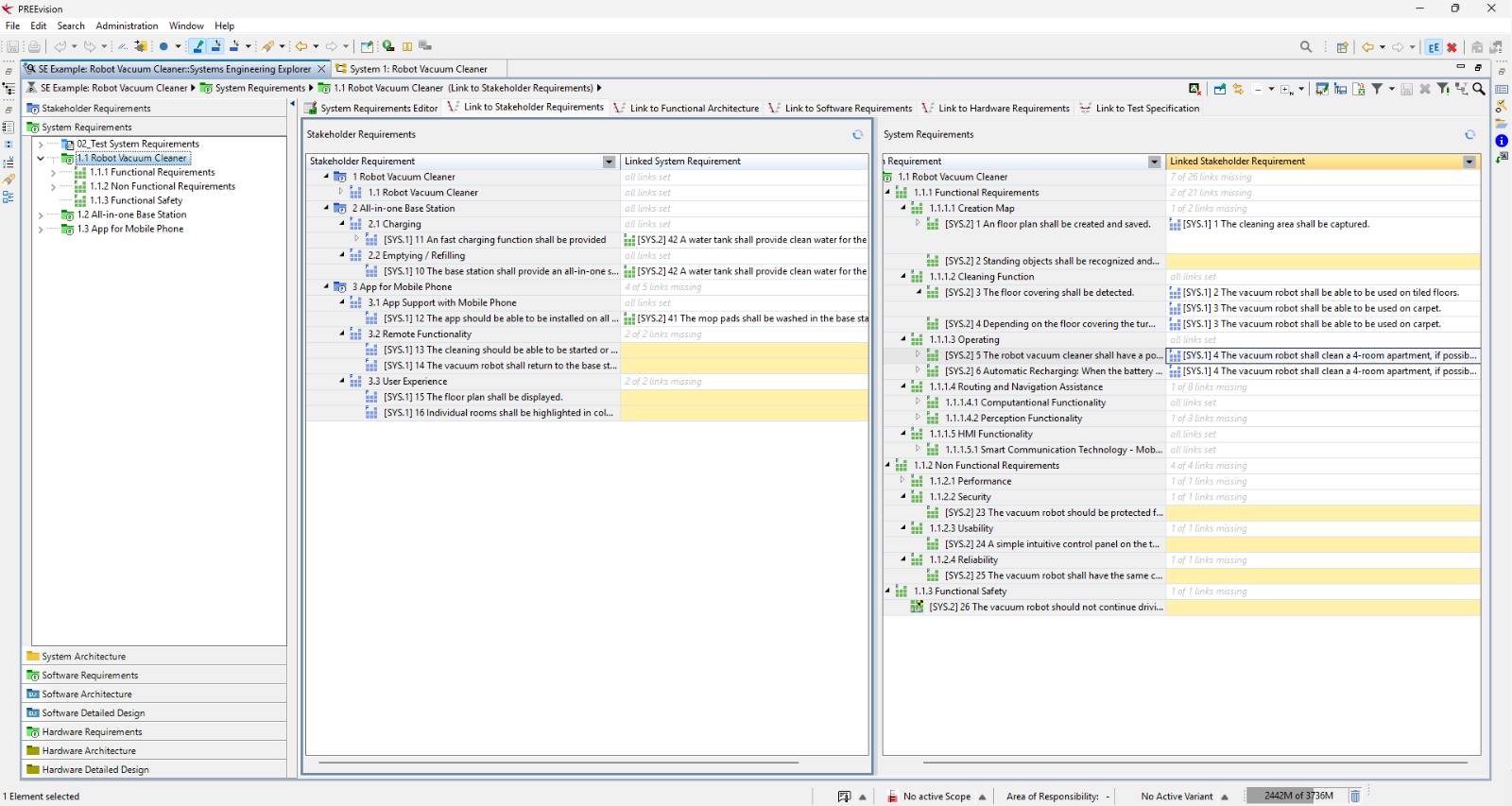Viewport: 1512px width, 806px height.
Task: Click the editor toolbar magnifier search icon
Action: (x=1479, y=89)
